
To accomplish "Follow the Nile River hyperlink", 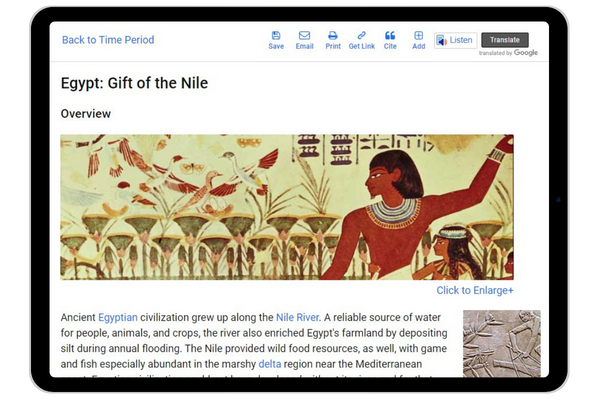I will point(298,318).
